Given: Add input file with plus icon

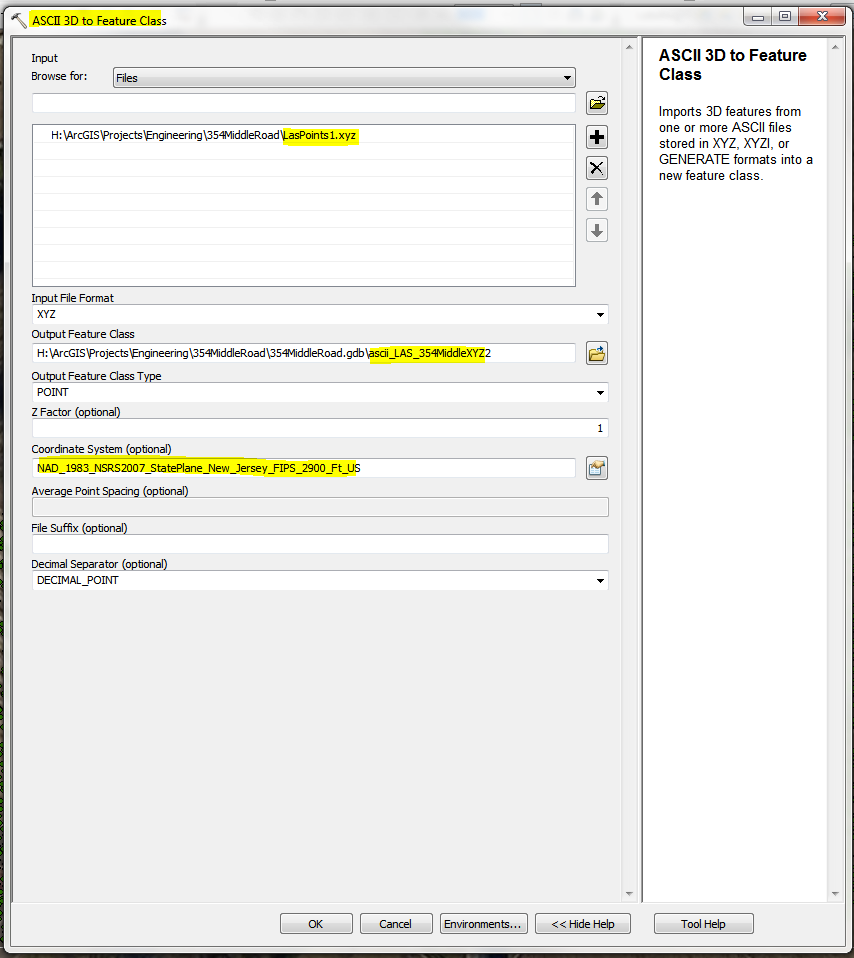Looking at the screenshot, I should coord(597,137).
